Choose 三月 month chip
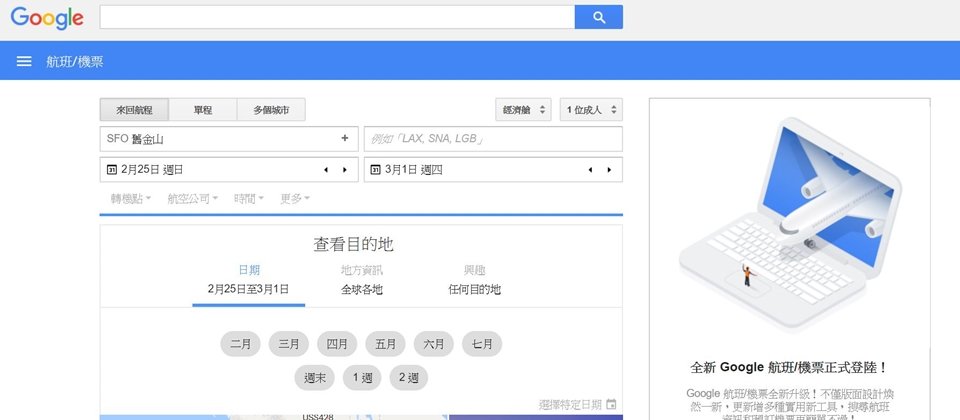This screenshot has width=960, height=420. [x=288, y=344]
